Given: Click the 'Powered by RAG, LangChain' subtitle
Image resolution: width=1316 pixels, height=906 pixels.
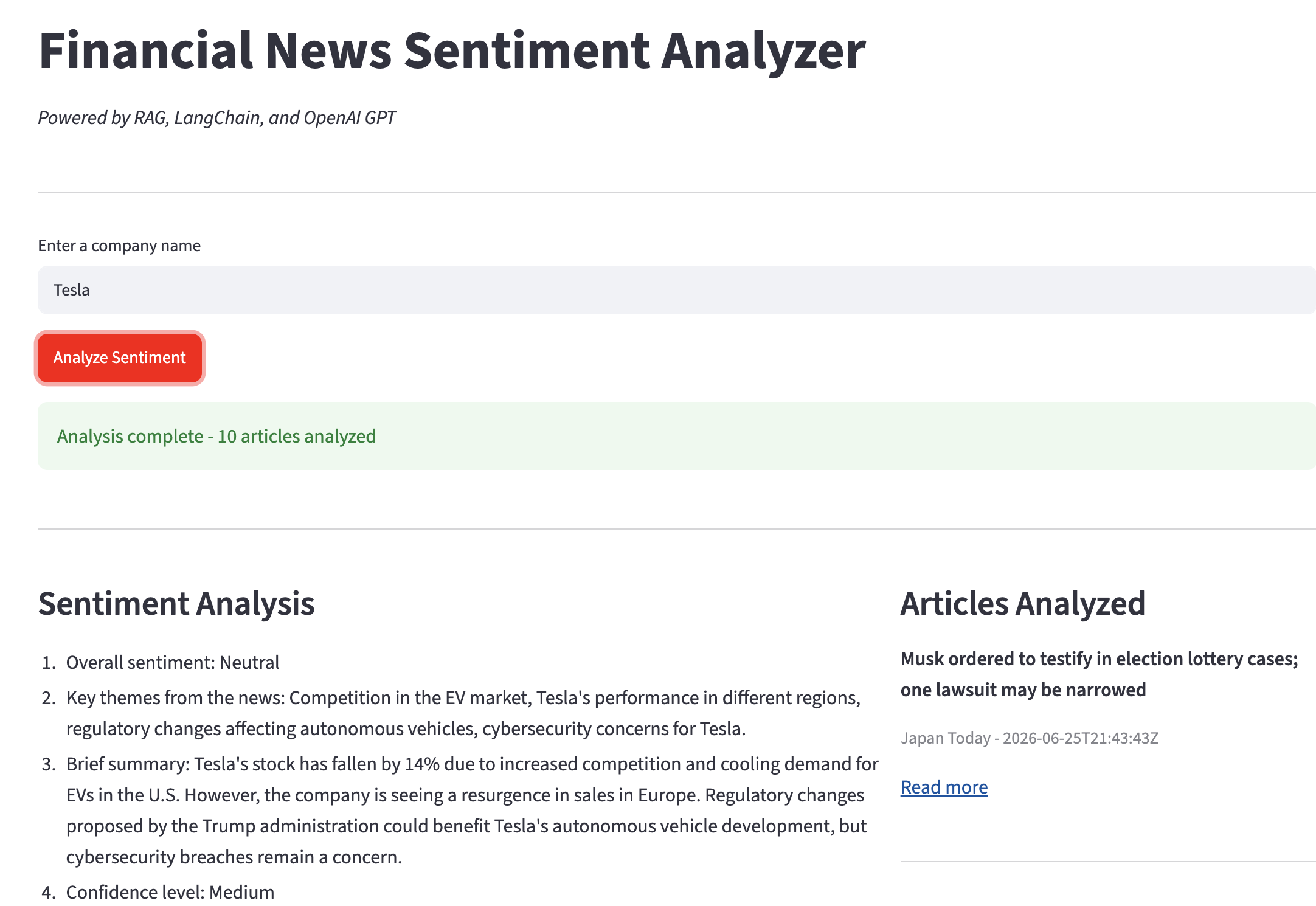Looking at the screenshot, I should tap(217, 117).
